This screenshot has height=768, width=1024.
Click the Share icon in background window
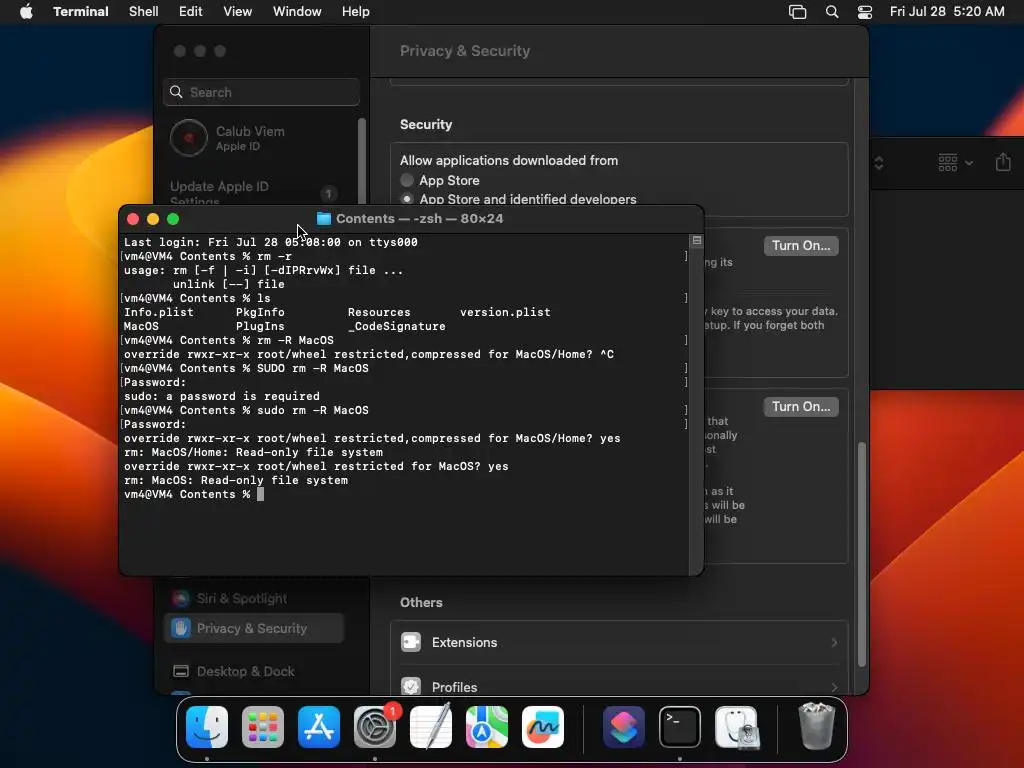[x=1003, y=162]
